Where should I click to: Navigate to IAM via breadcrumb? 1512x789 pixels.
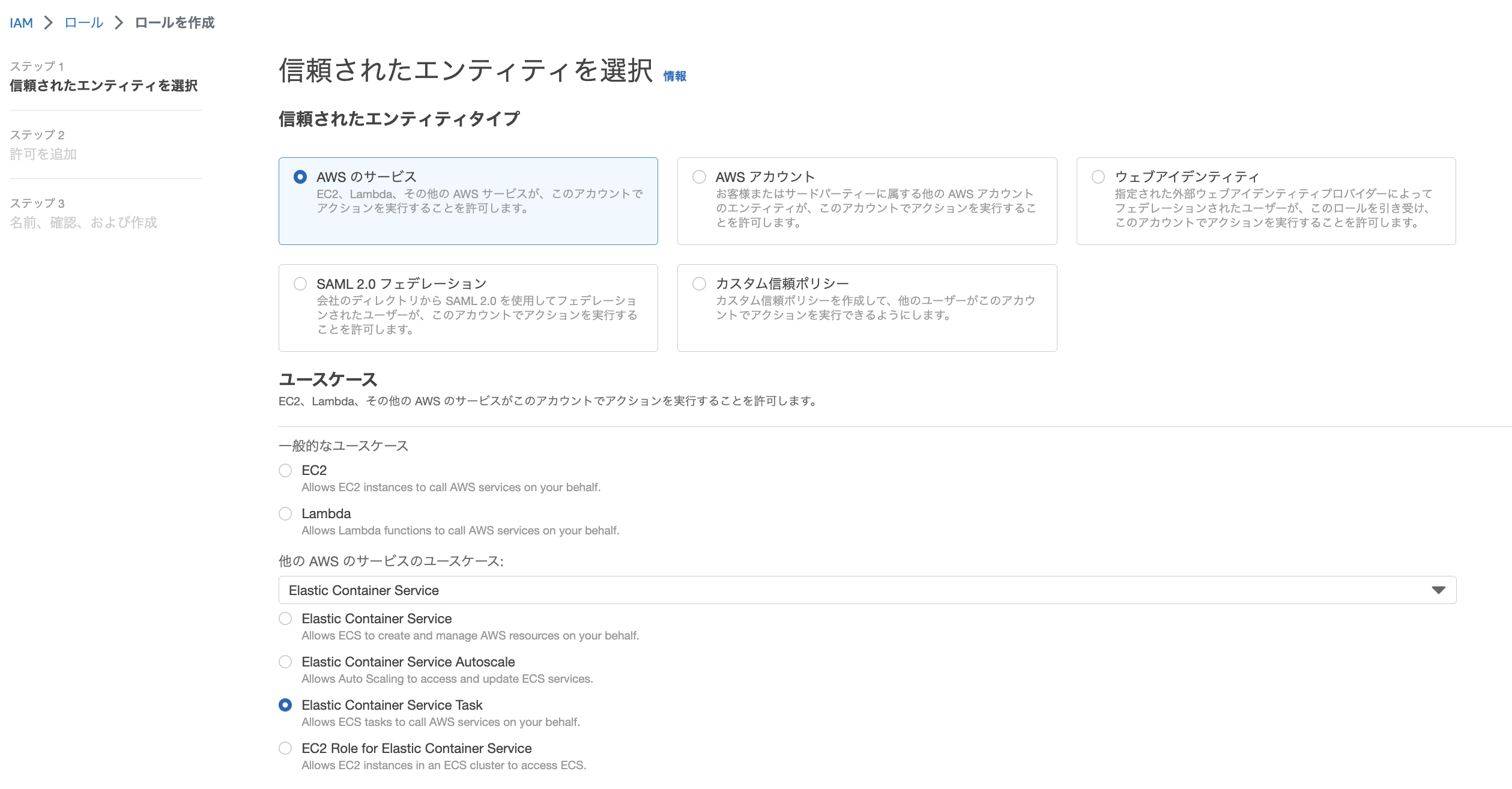click(21, 22)
